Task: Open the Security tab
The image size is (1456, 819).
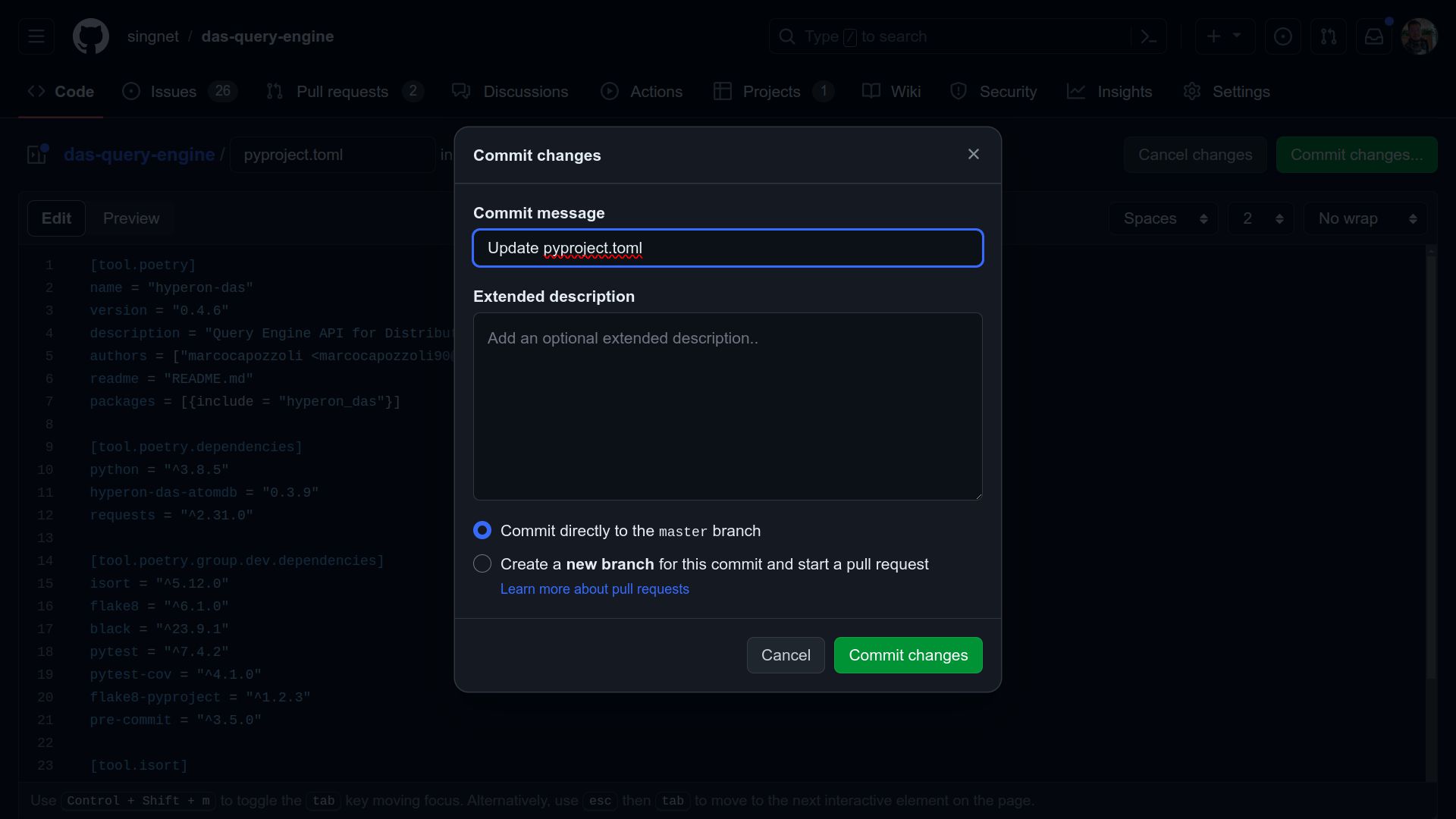Action: pyautogui.click(x=993, y=92)
